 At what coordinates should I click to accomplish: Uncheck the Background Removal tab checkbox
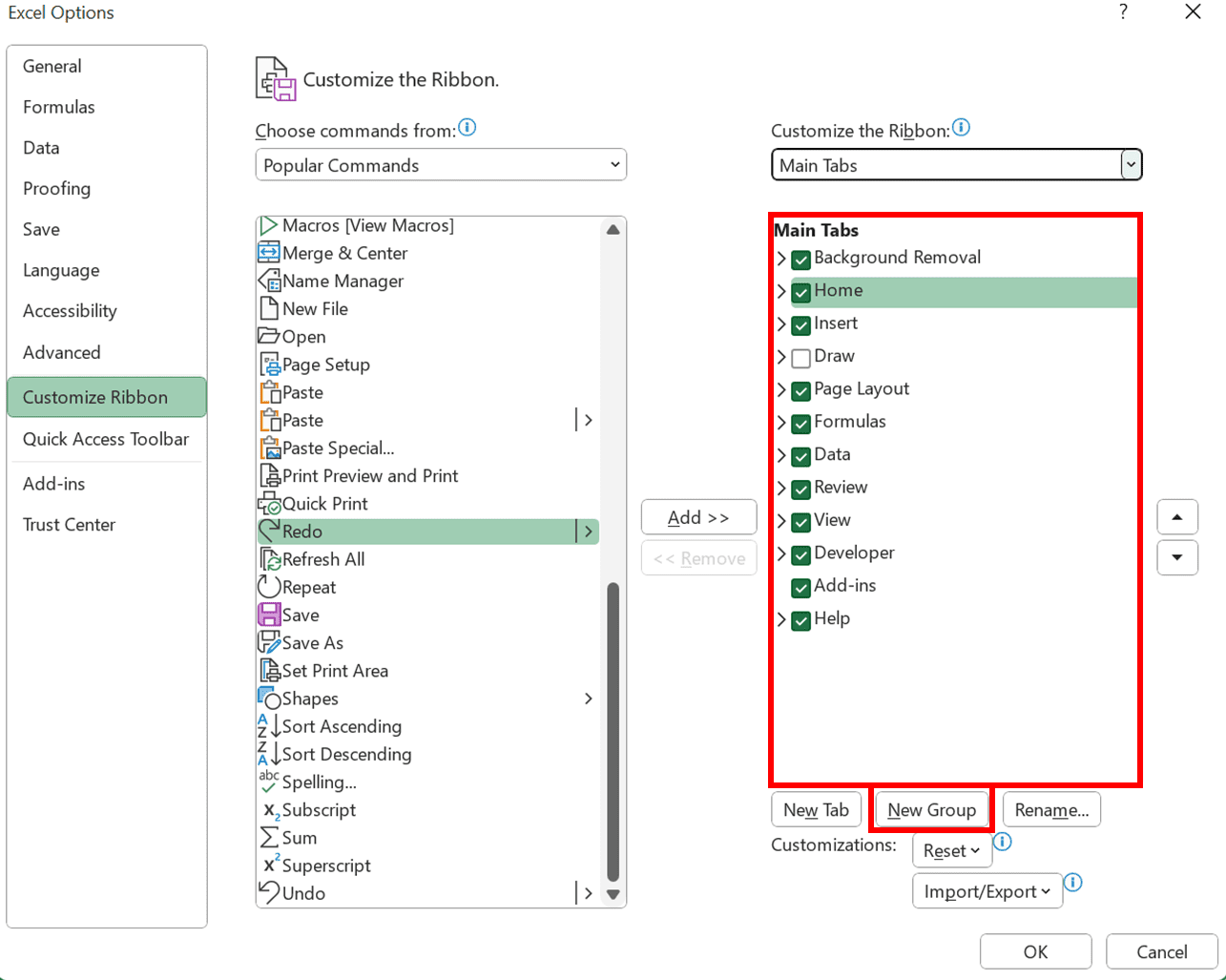point(800,259)
